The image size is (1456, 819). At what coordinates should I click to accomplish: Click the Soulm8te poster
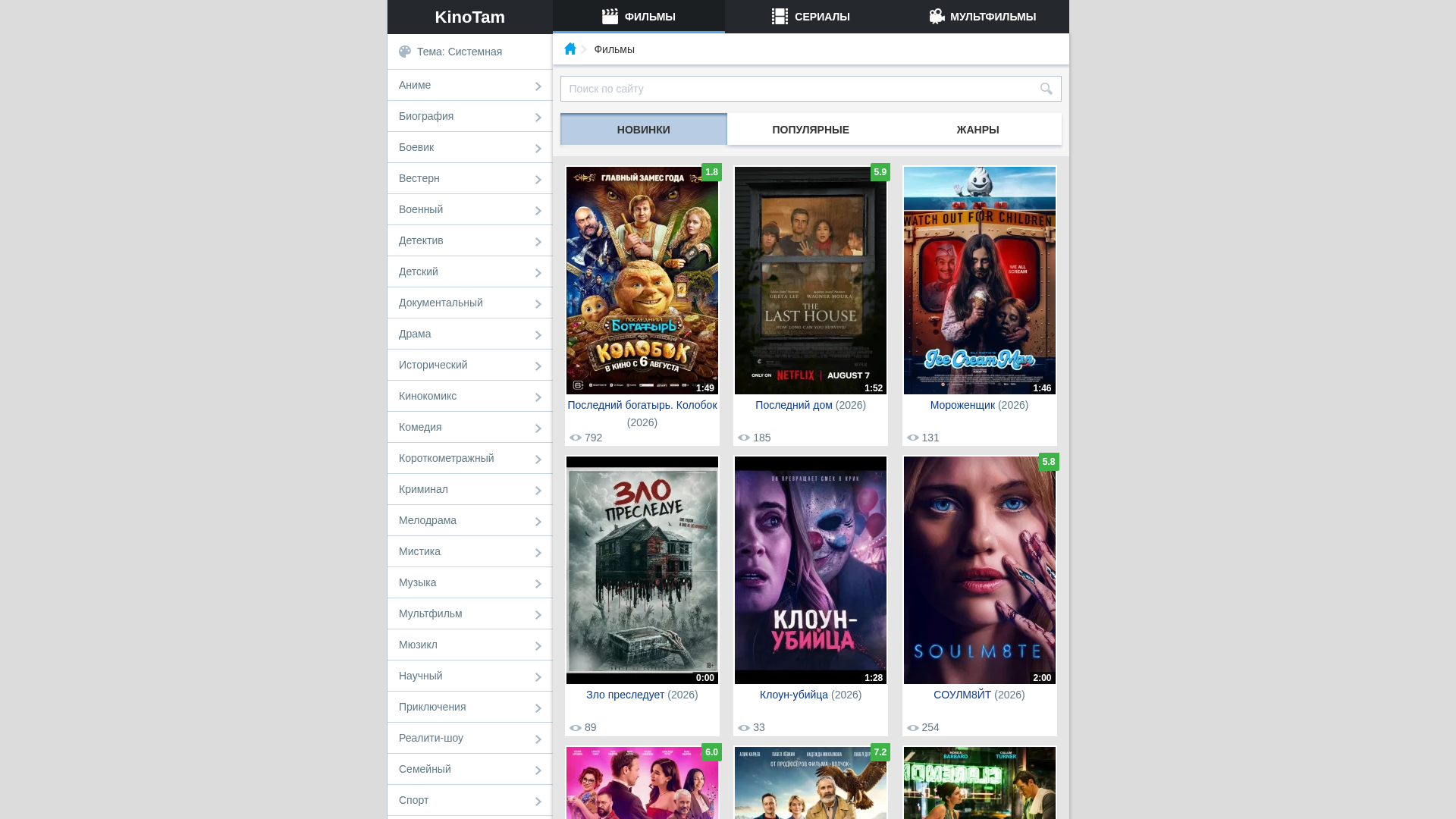pos(980,570)
